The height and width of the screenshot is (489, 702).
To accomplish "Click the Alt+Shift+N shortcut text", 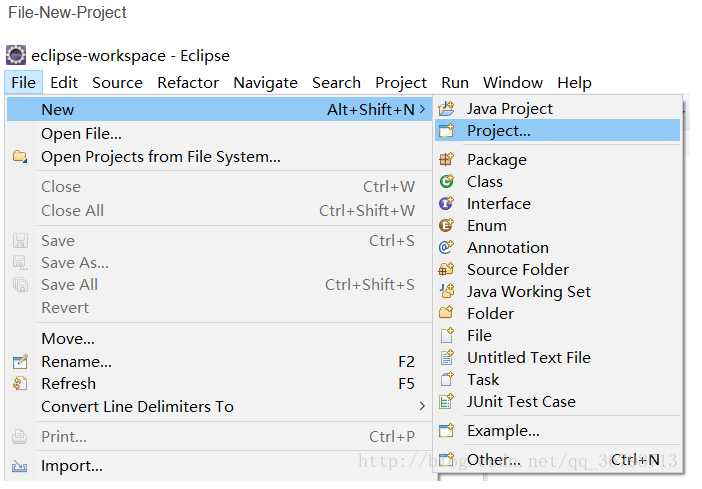I will (371, 109).
